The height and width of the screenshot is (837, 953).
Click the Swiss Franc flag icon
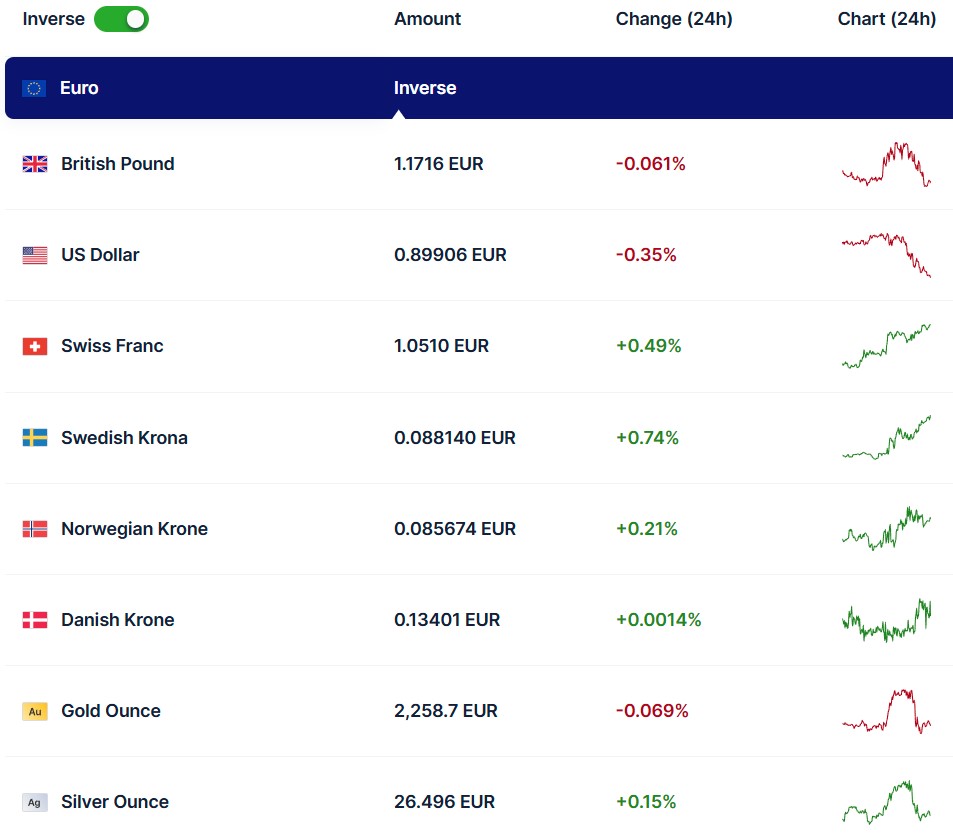(35, 346)
